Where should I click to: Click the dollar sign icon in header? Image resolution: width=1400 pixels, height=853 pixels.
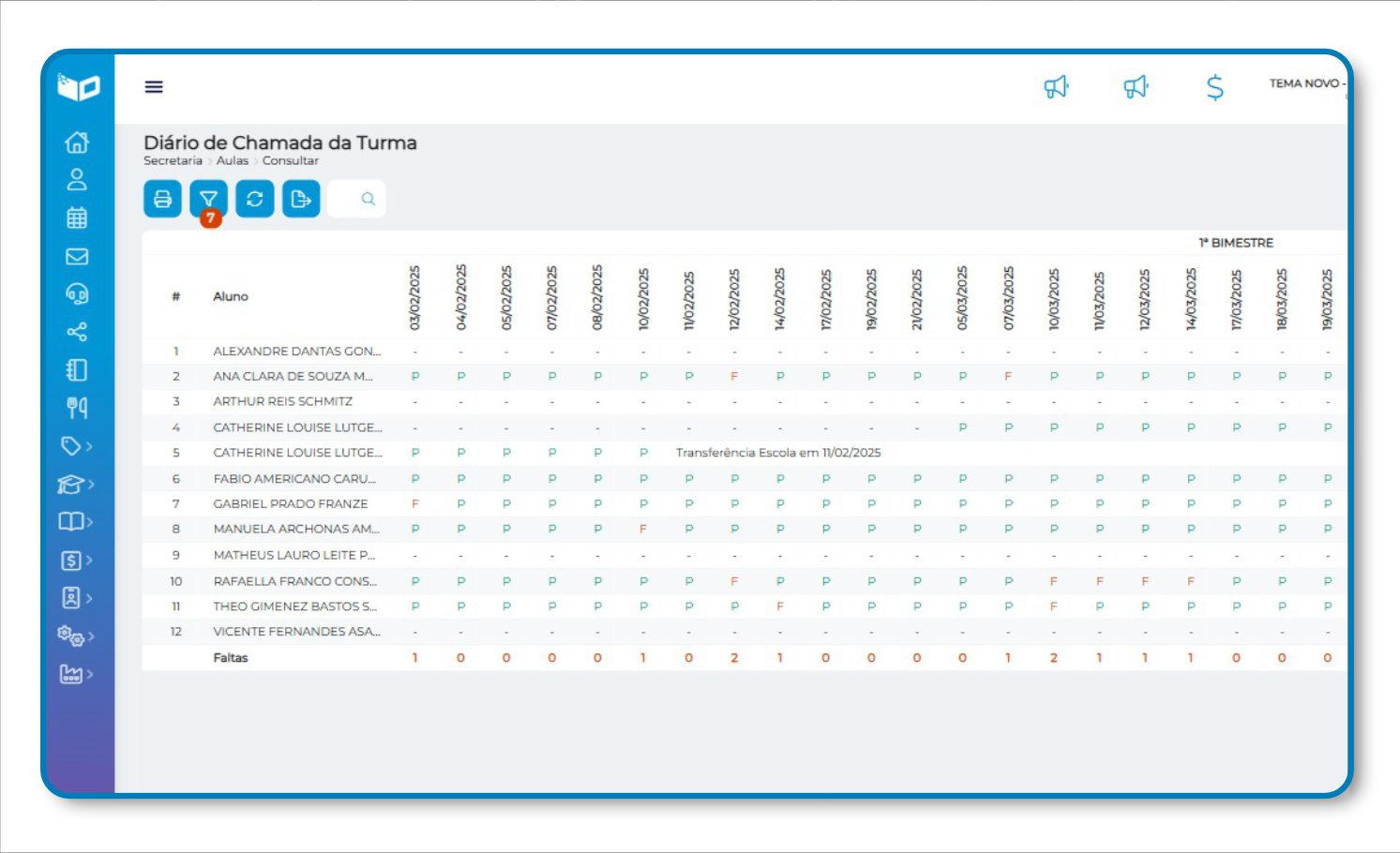(1214, 87)
